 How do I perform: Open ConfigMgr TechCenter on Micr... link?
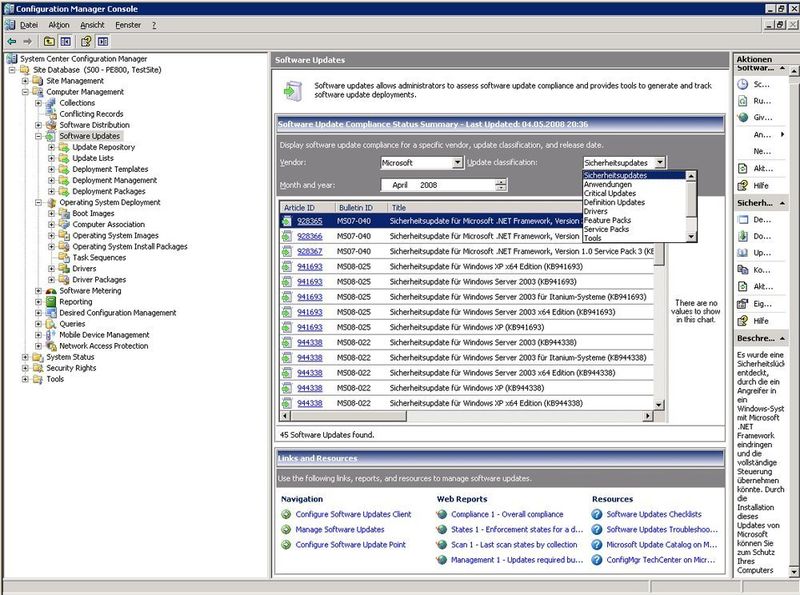[661, 560]
